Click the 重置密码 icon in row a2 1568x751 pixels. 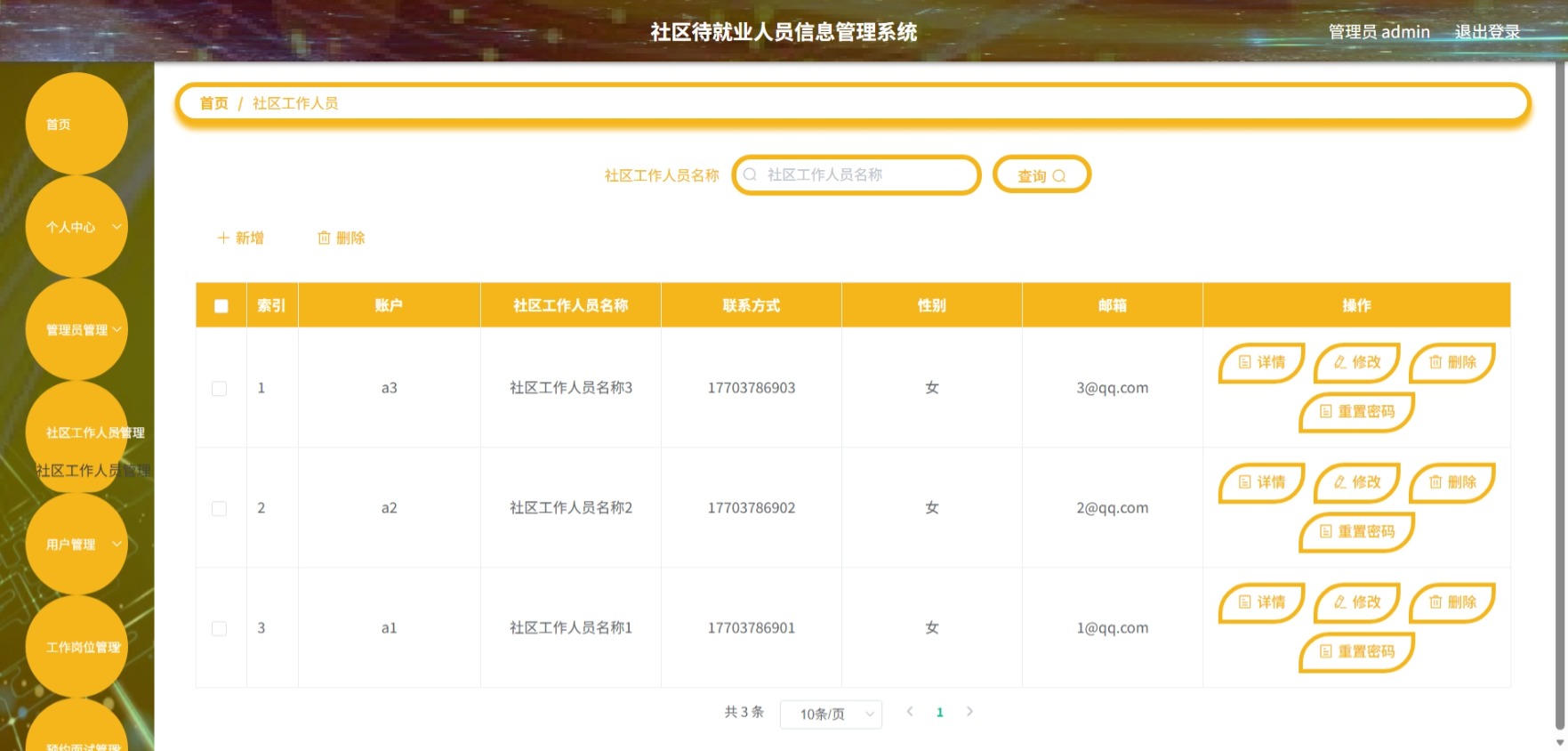(1326, 531)
